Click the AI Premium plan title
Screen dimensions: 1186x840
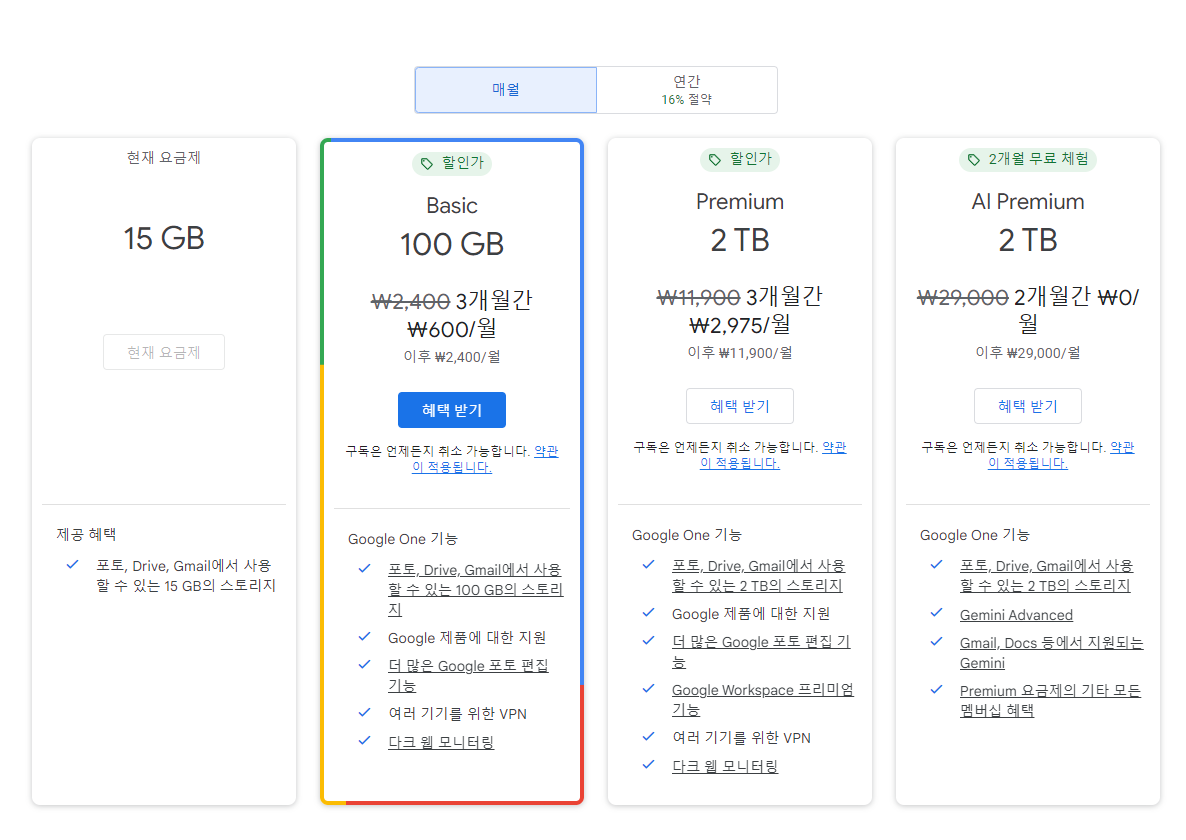(1027, 202)
